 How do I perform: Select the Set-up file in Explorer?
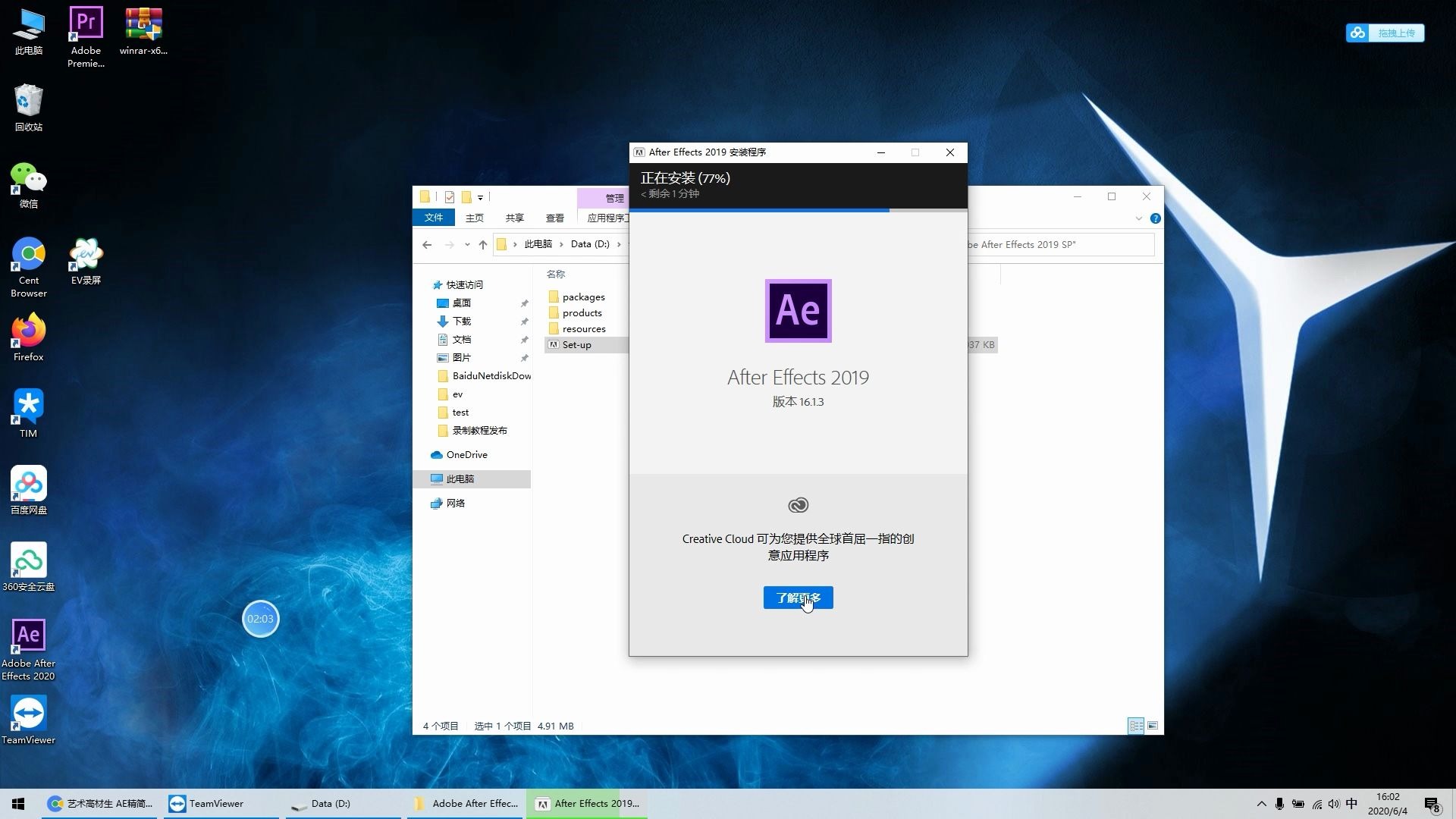(576, 344)
